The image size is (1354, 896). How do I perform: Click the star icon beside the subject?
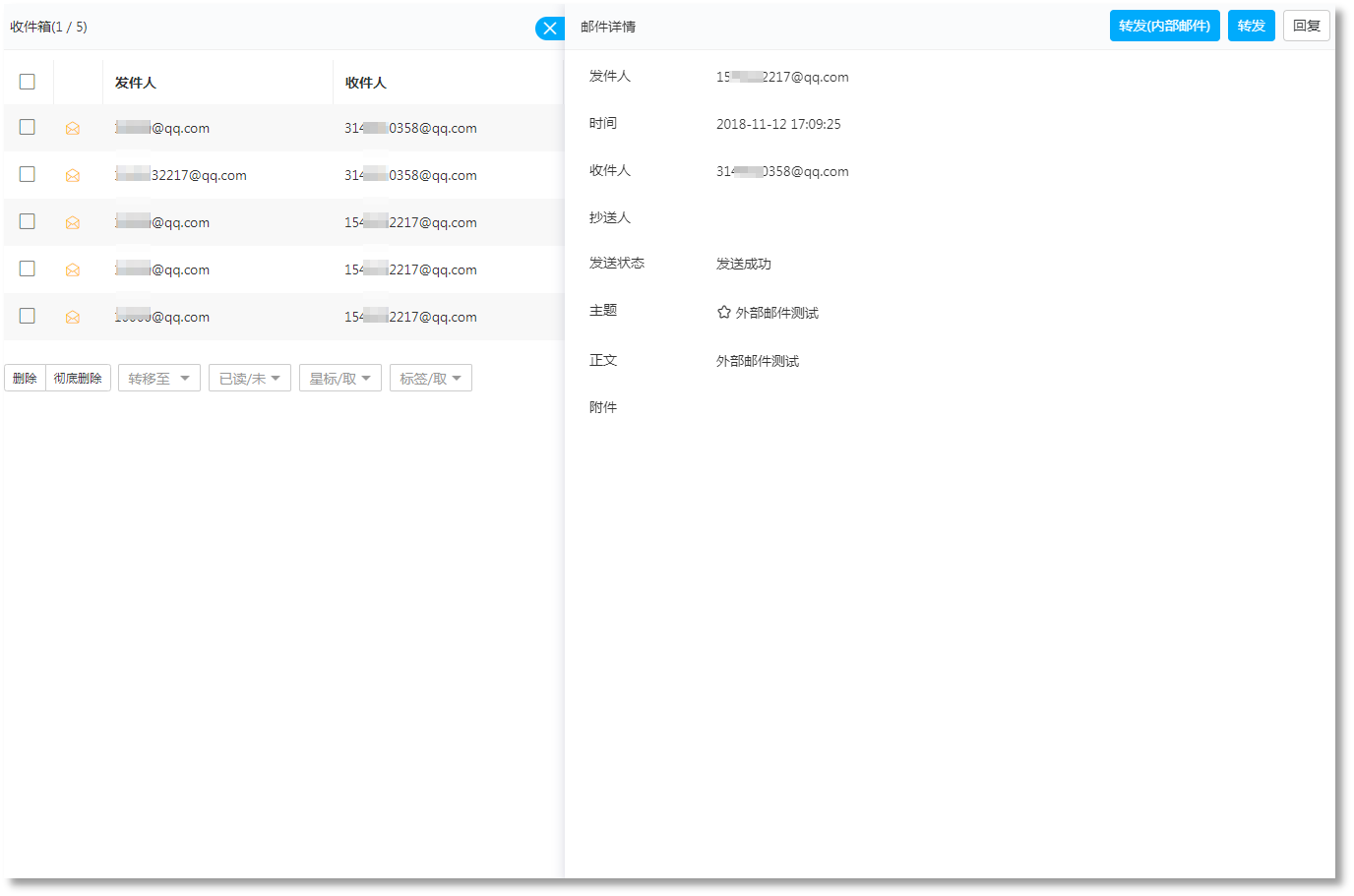click(724, 312)
